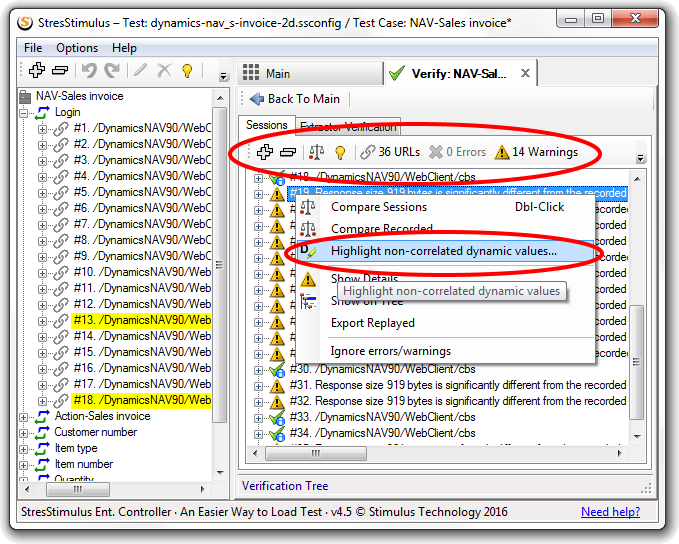679x544 pixels.
Task: Open the Help menu
Action: coord(124,48)
